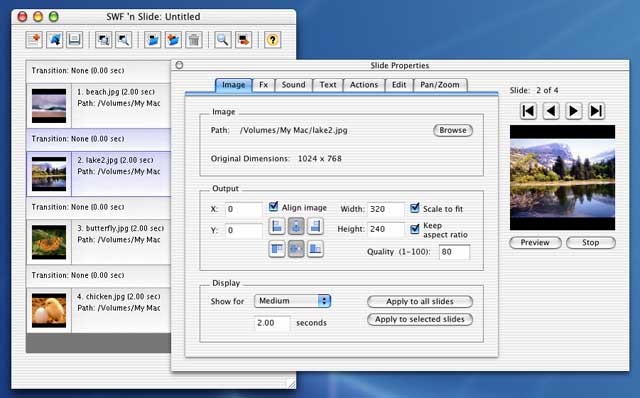
Task: Click the Height field showing 240
Action: pyautogui.click(x=386, y=229)
